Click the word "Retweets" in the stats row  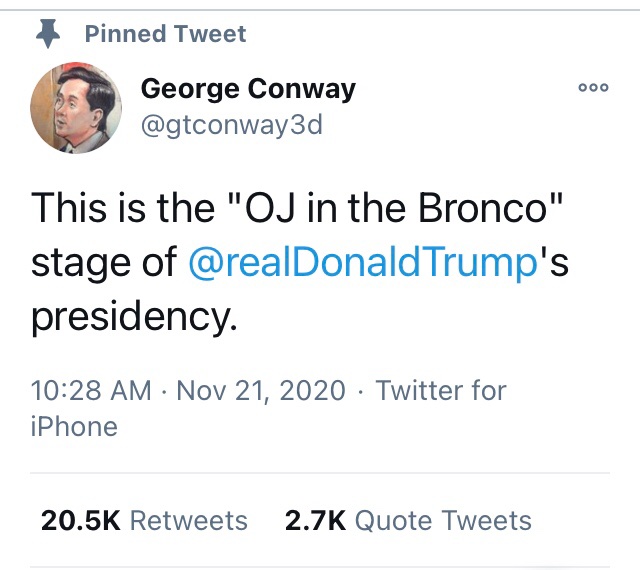pos(189,521)
